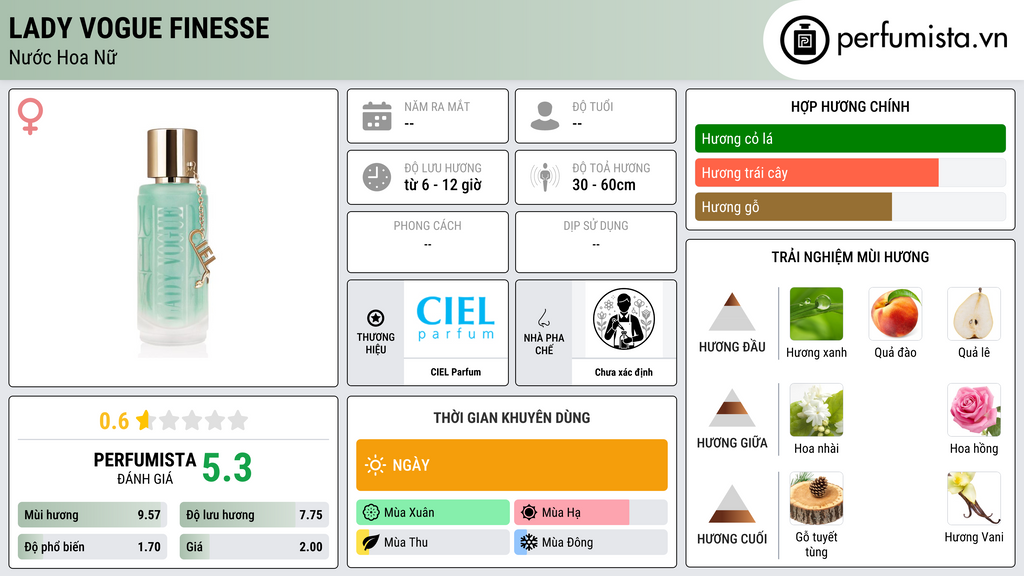Click the ĐỘ TUỔI label
Viewport: 1024px width, 576px height.
[593, 106]
